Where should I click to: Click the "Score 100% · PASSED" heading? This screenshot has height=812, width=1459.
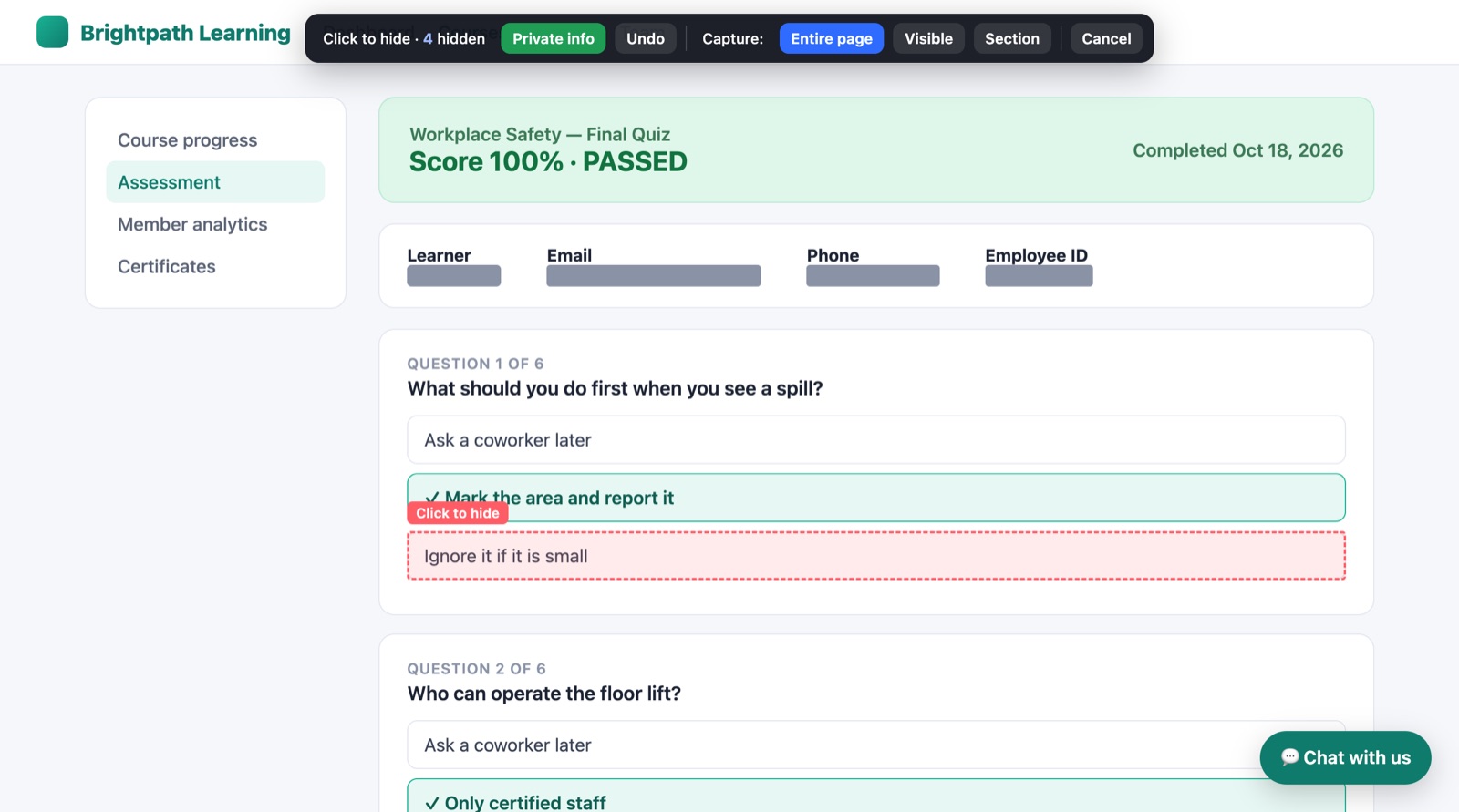[548, 162]
